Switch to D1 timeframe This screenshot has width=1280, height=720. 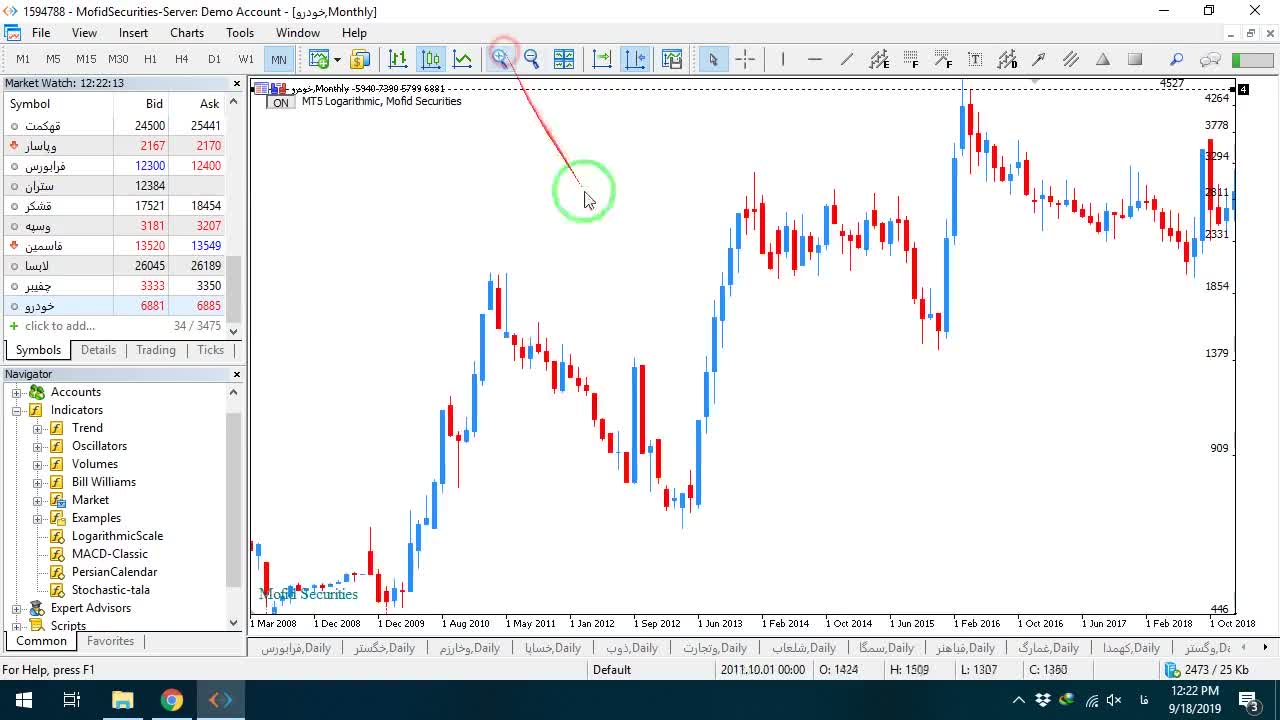pos(214,59)
